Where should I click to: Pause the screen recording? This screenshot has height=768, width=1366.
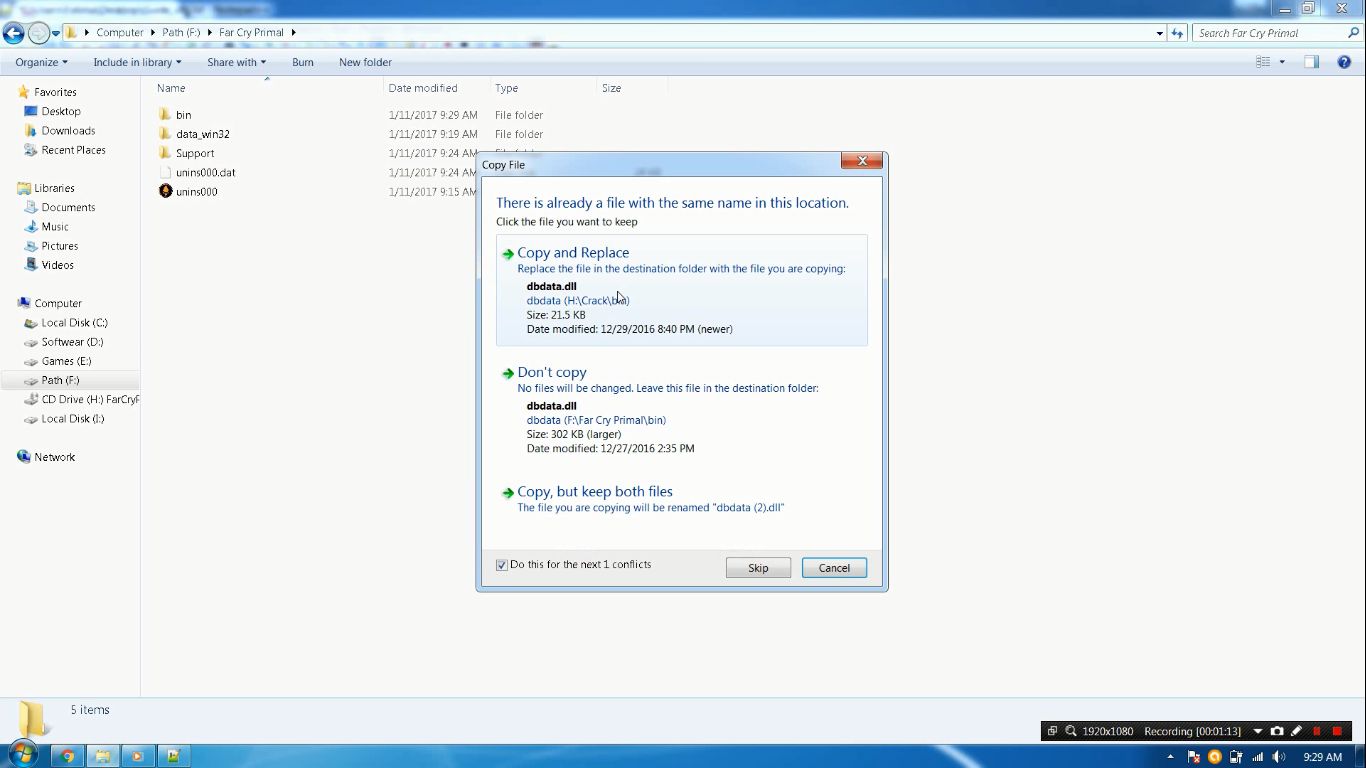pos(1317,731)
